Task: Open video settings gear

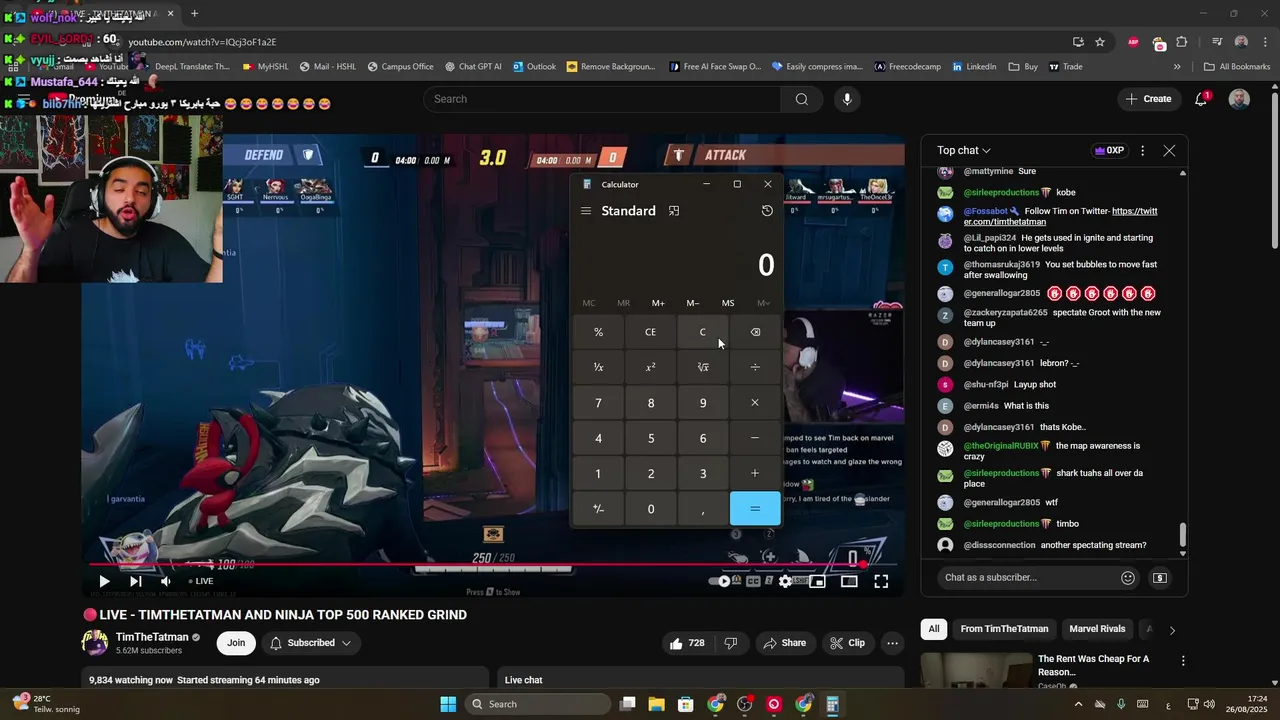Action: coord(786,581)
